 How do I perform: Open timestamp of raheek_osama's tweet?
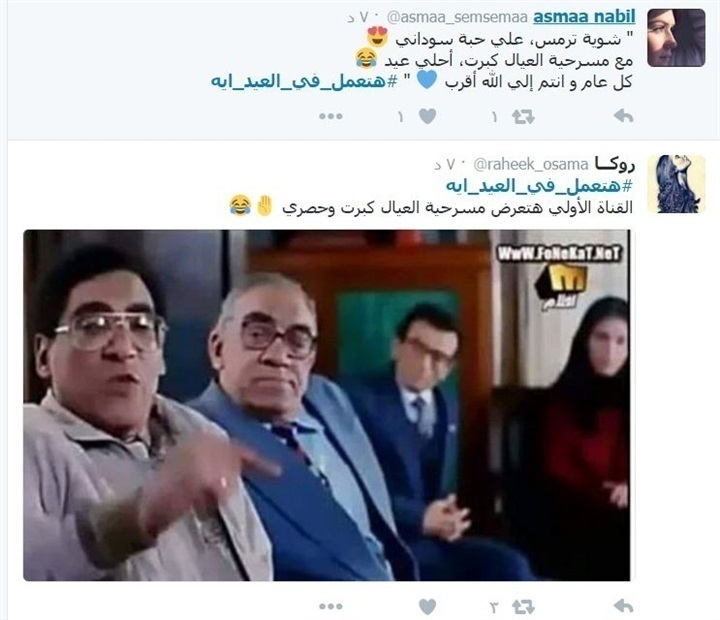click(x=445, y=164)
